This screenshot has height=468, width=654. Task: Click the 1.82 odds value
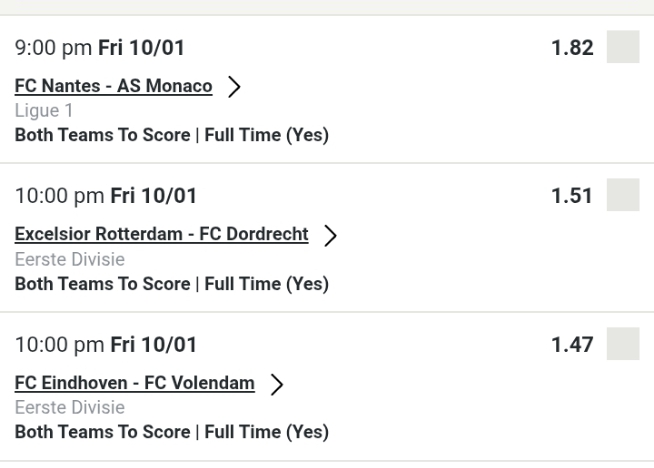tap(572, 47)
